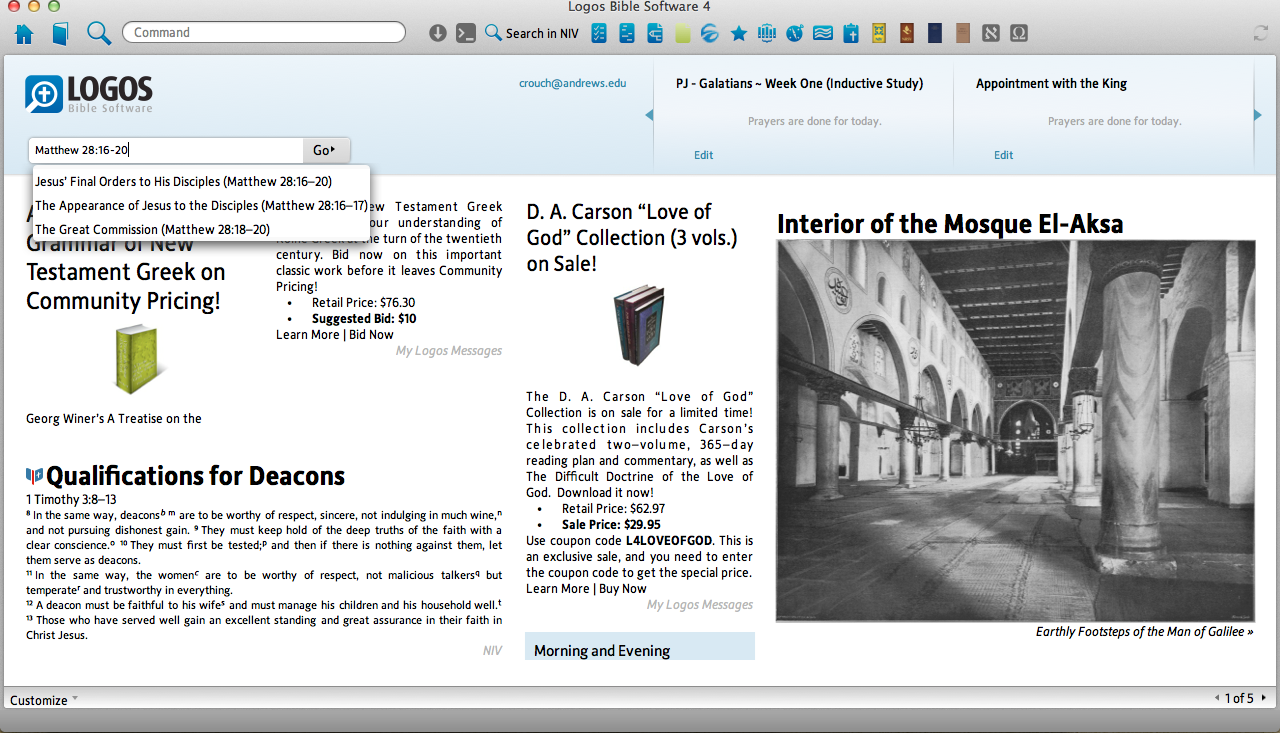
Task: Click the Home icon in the toolbar
Action: 24,34
